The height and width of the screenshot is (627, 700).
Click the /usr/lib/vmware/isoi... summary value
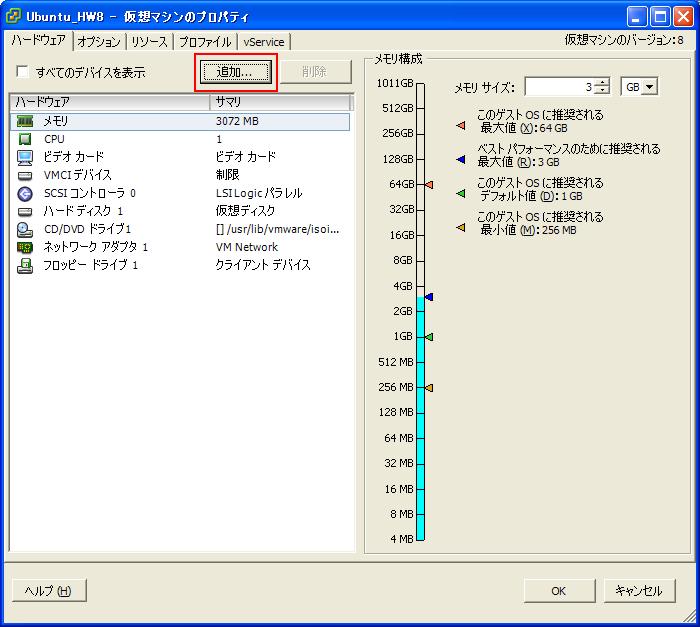277,230
